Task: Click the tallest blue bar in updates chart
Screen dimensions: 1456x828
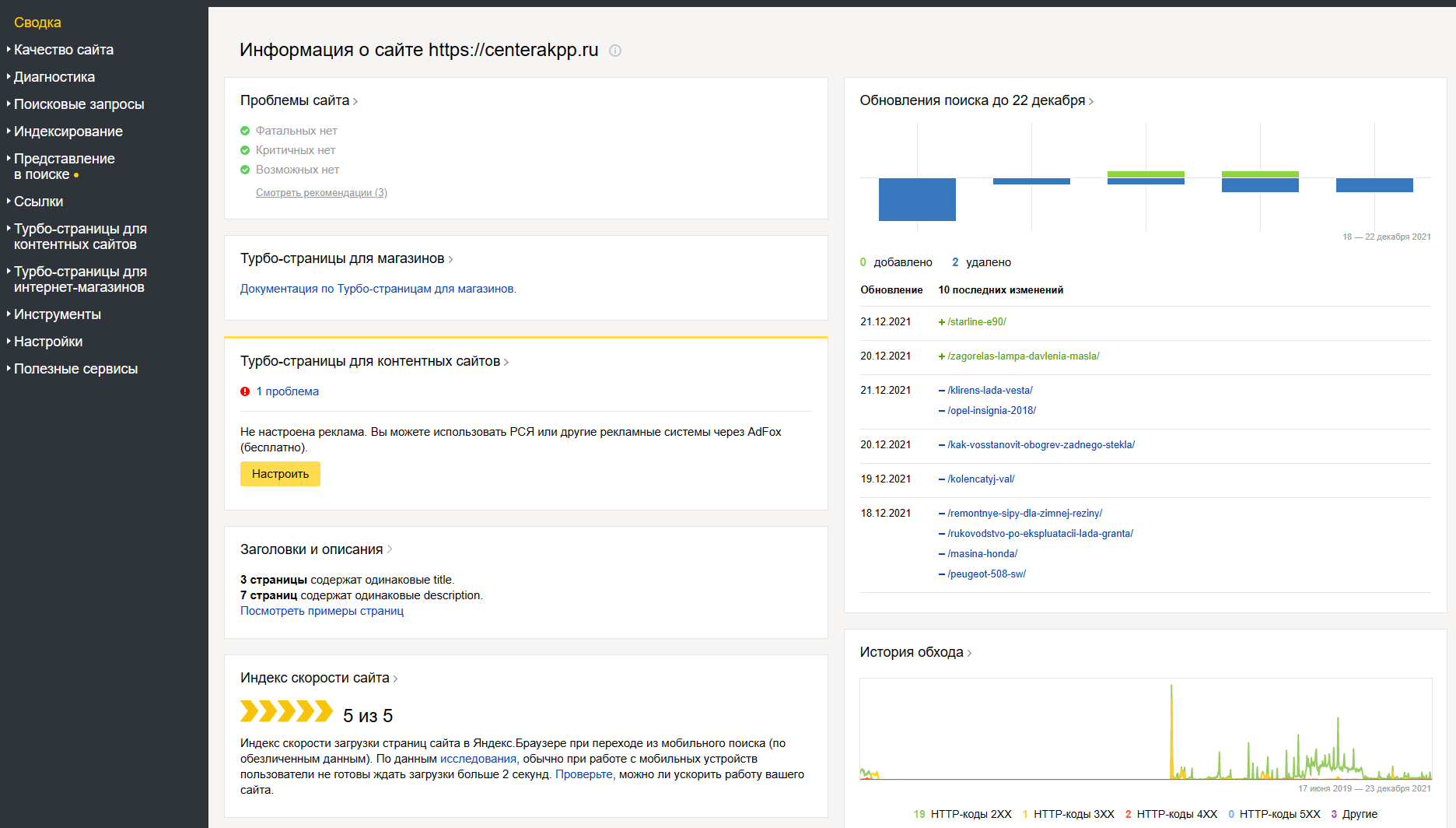Action: pos(917,199)
